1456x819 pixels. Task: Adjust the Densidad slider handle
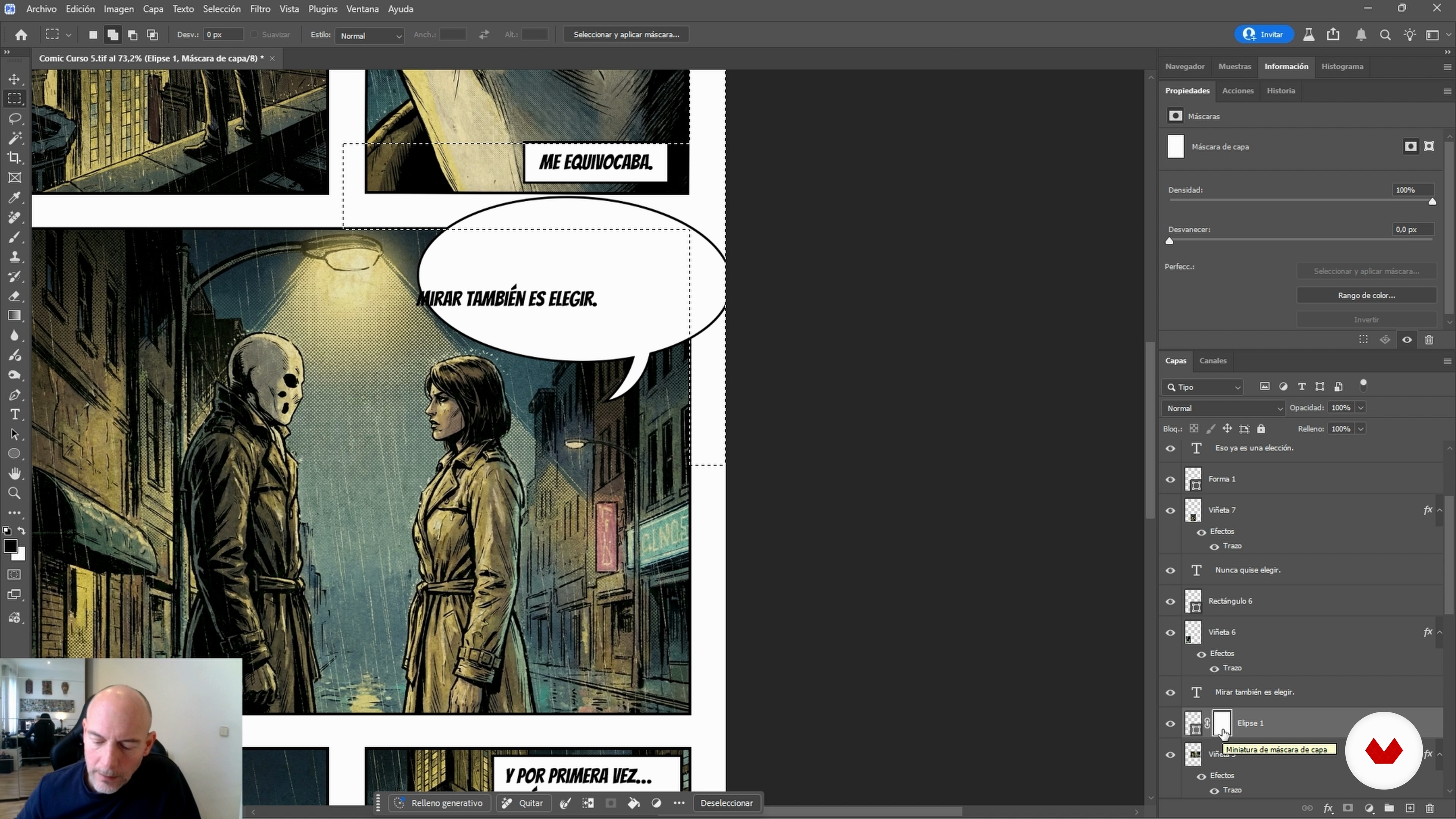coord(1432,201)
